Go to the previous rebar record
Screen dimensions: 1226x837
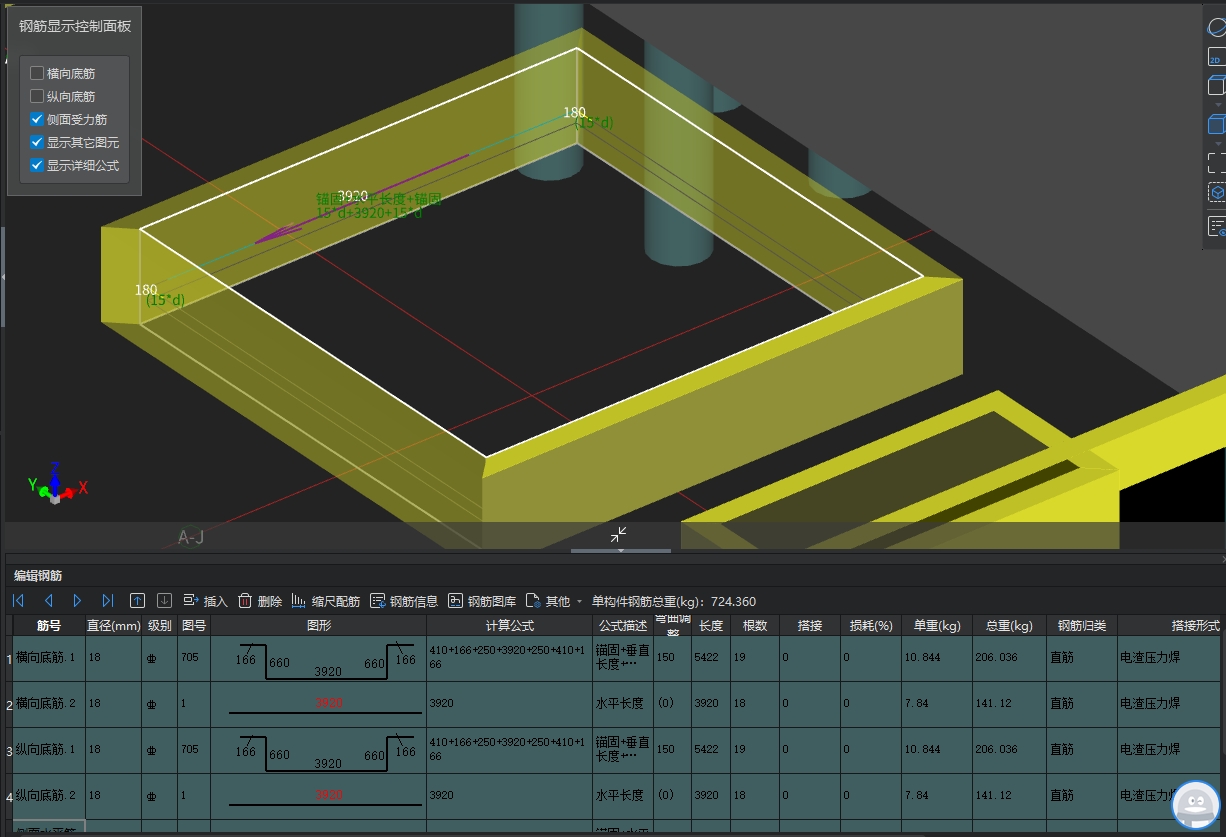point(48,601)
